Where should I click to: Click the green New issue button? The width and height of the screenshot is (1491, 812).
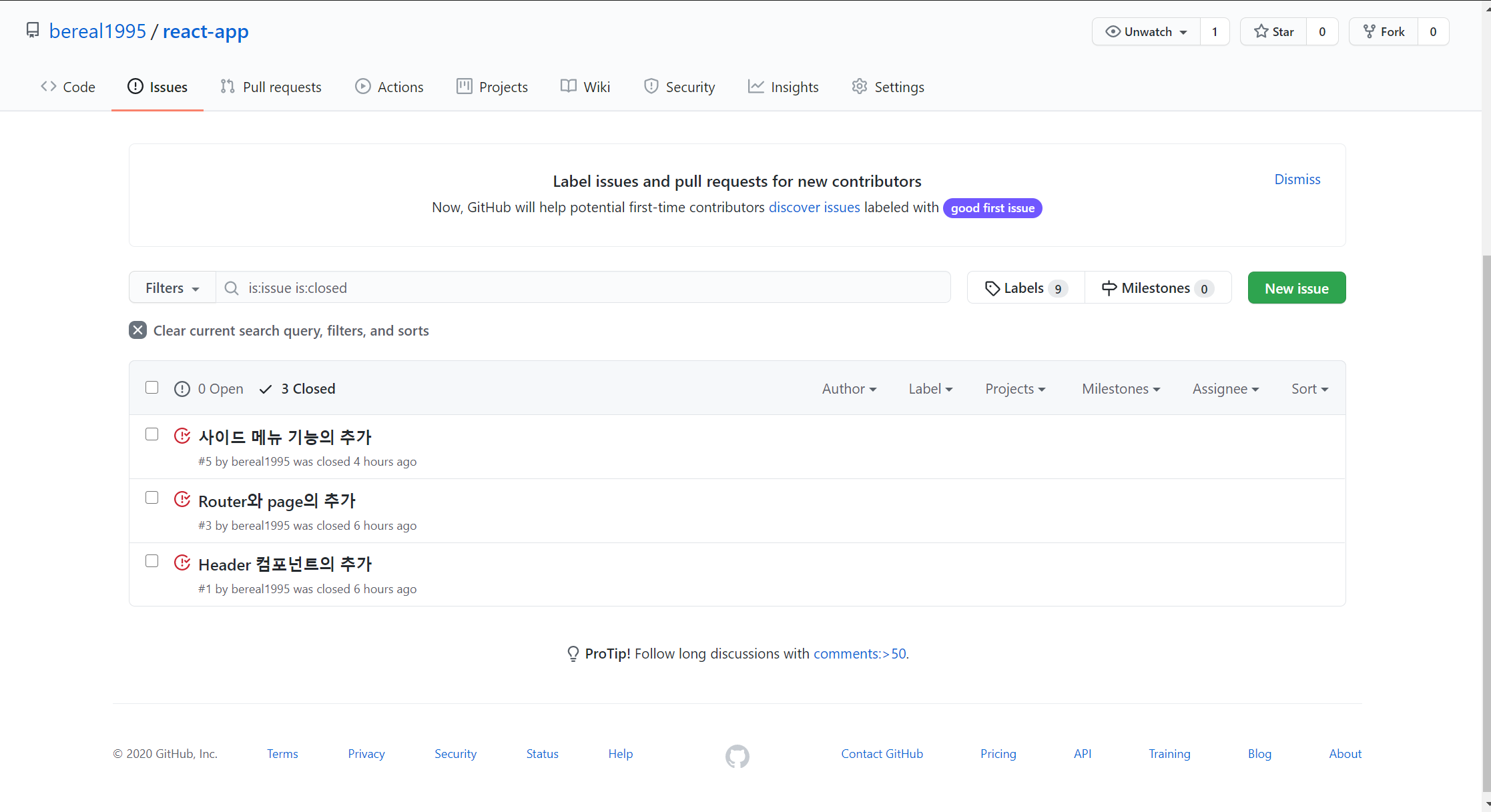[x=1296, y=288]
